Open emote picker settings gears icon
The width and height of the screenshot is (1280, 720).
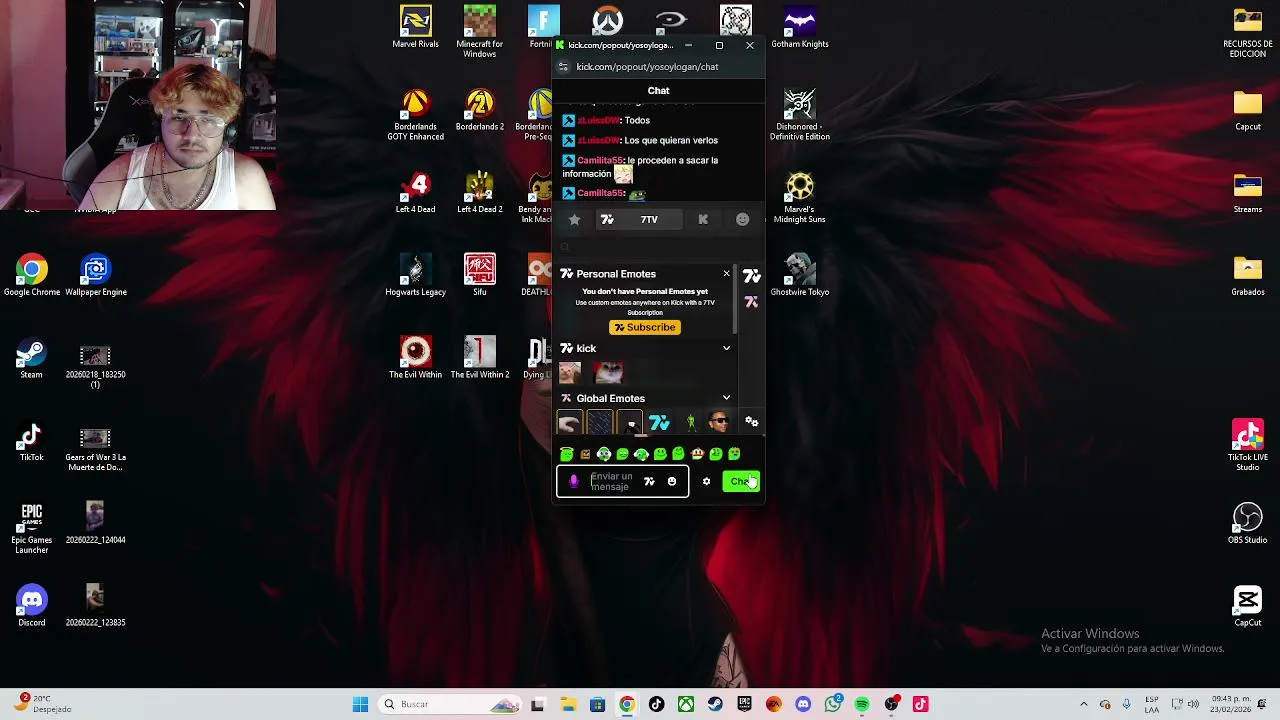(x=752, y=422)
